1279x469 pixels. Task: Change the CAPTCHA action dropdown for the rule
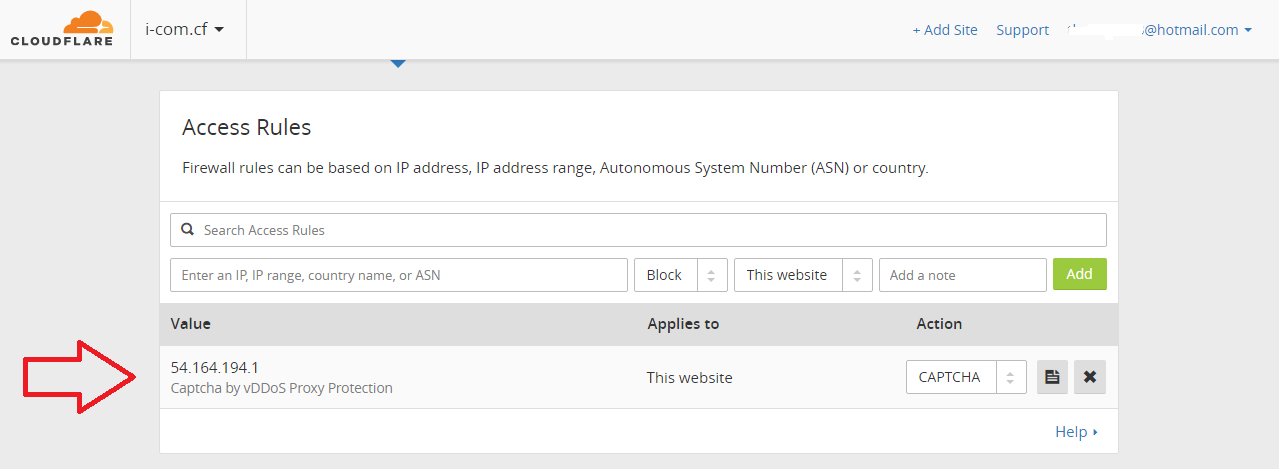tap(965, 377)
